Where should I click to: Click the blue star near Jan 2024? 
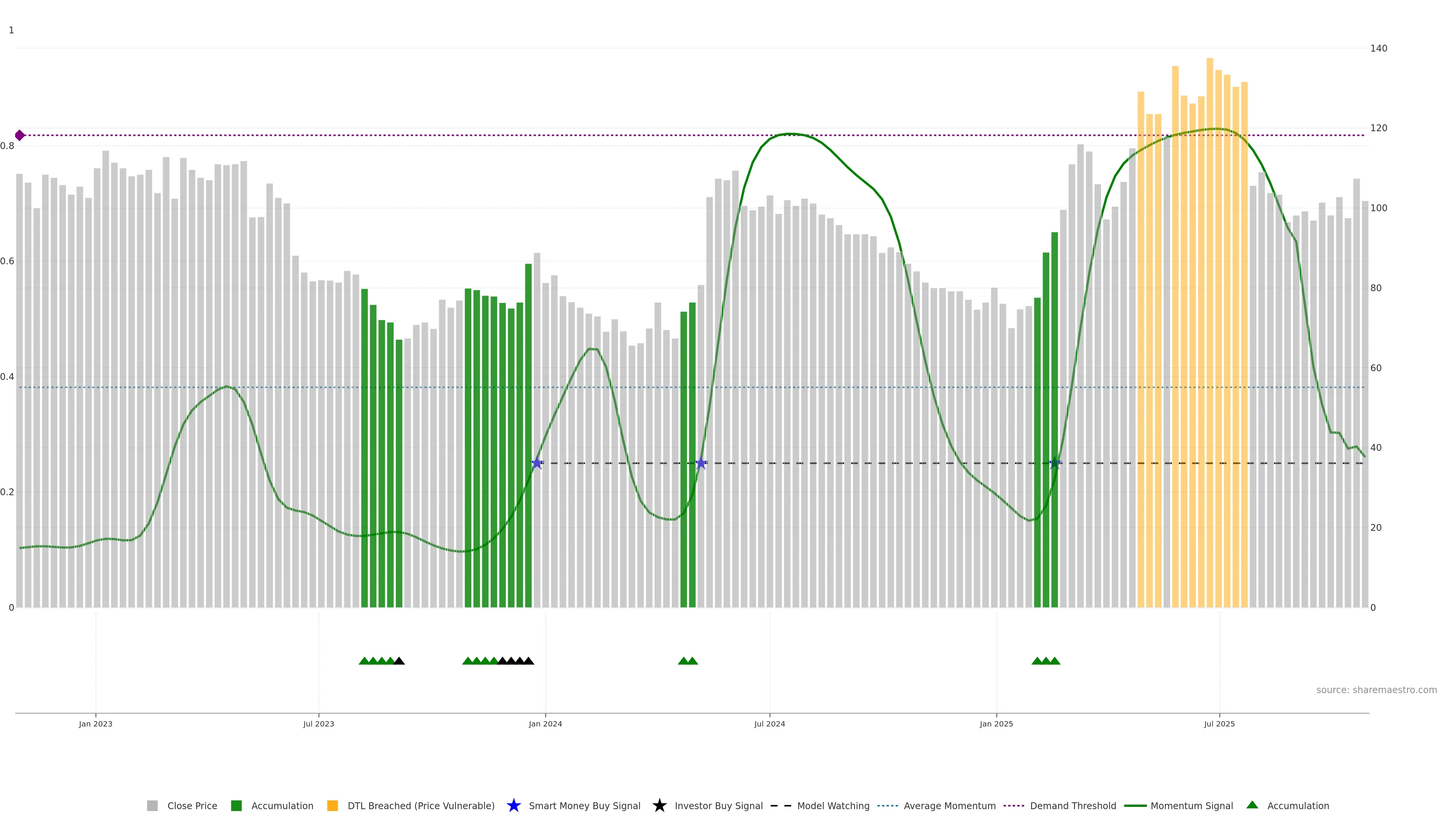tap(537, 463)
